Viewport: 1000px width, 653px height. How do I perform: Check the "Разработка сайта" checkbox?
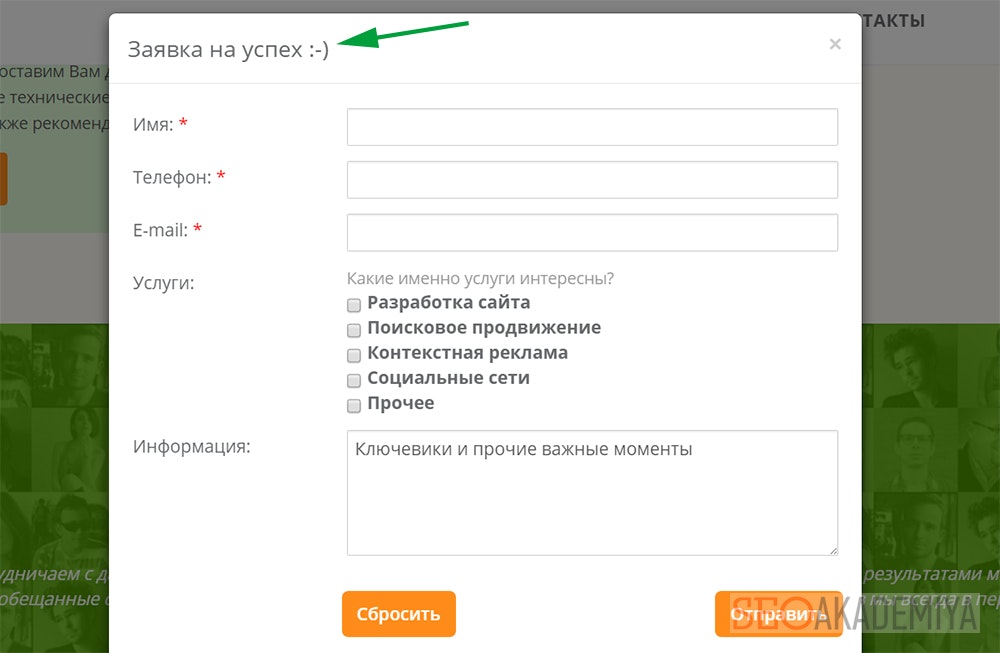tap(353, 304)
